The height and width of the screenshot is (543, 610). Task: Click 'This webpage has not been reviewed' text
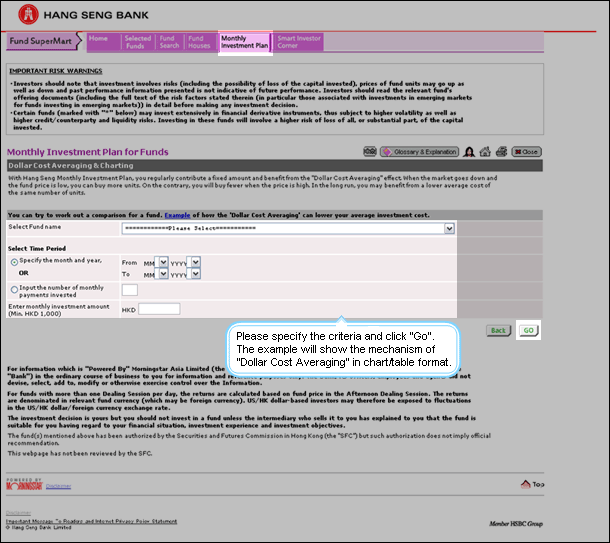[80, 454]
